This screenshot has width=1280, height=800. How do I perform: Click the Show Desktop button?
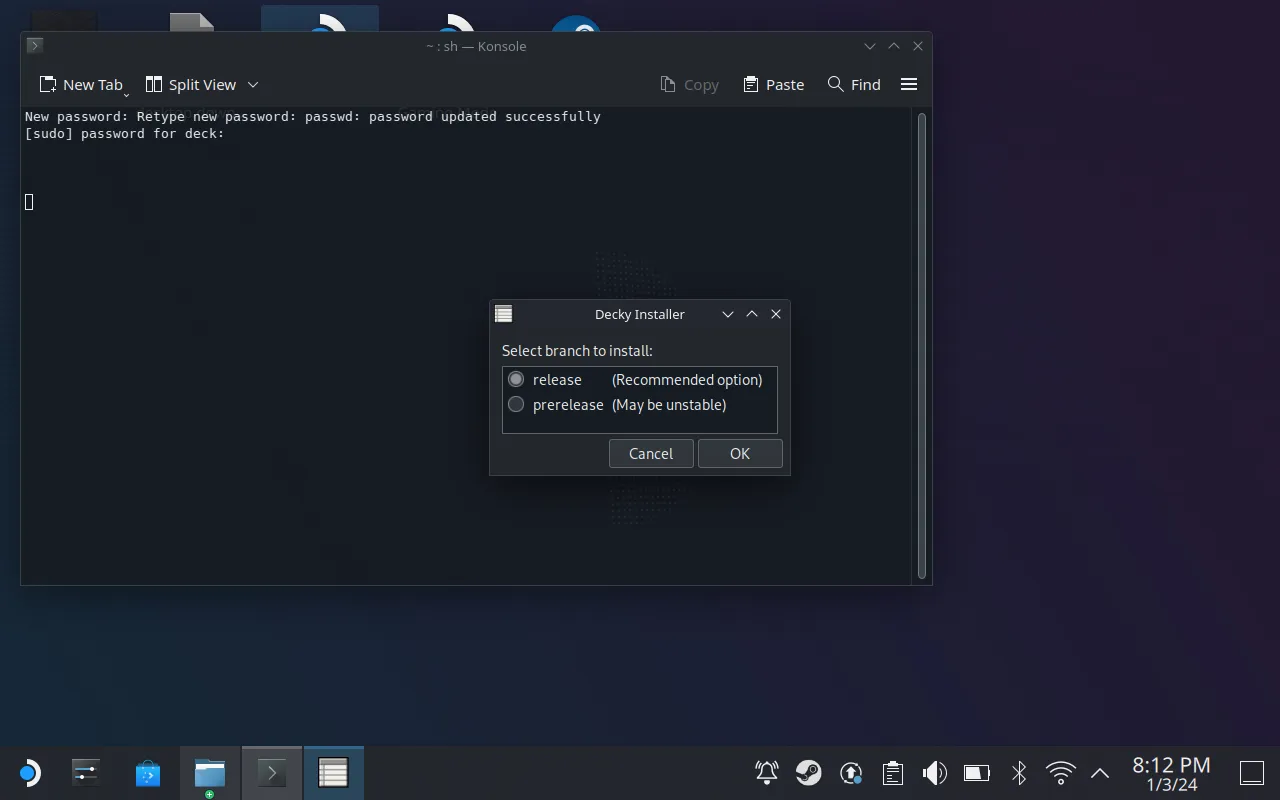[1252, 773]
